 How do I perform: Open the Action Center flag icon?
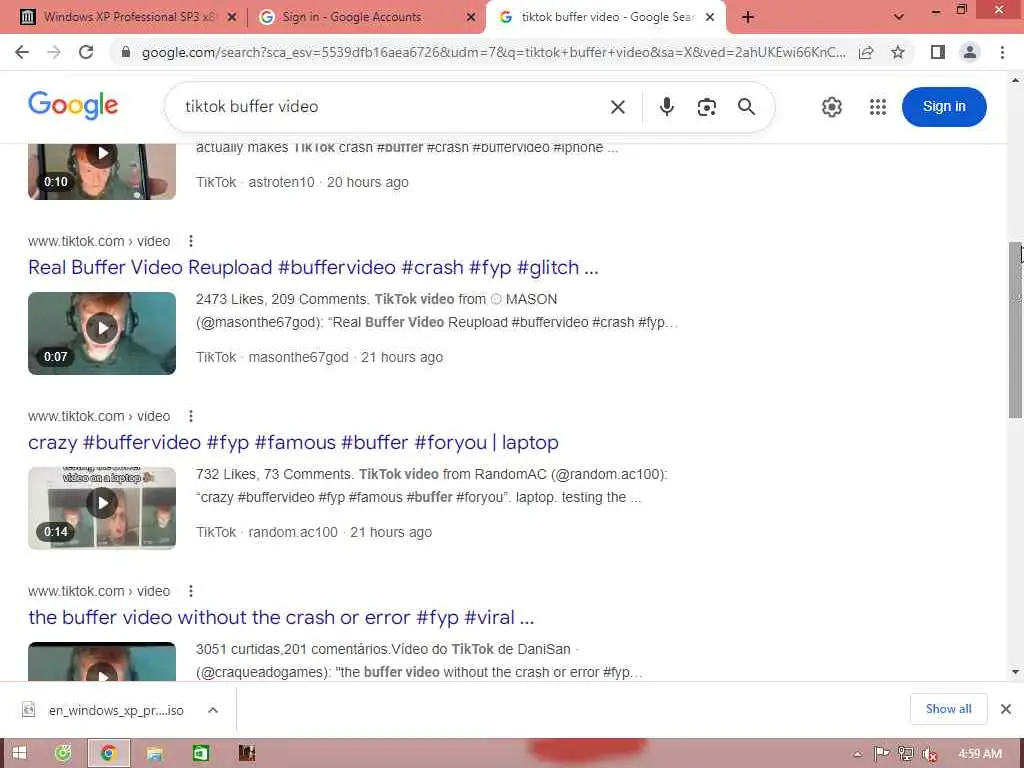tap(881, 754)
